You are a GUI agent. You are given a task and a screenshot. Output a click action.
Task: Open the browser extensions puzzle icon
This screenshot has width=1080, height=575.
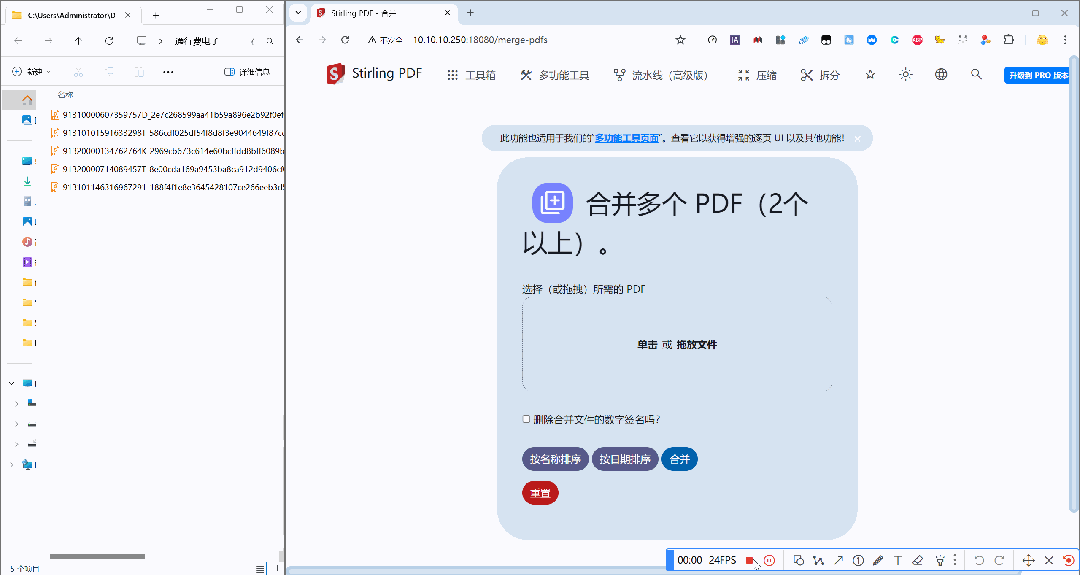(x=1009, y=40)
